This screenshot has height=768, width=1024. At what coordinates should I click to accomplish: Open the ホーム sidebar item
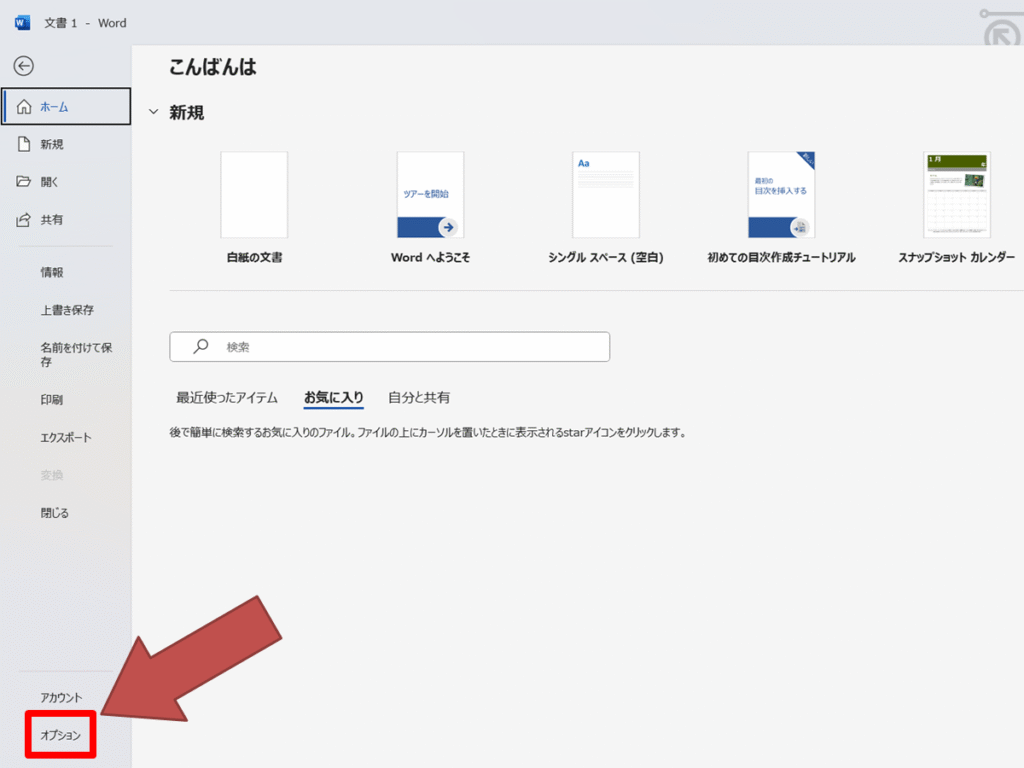click(66, 106)
